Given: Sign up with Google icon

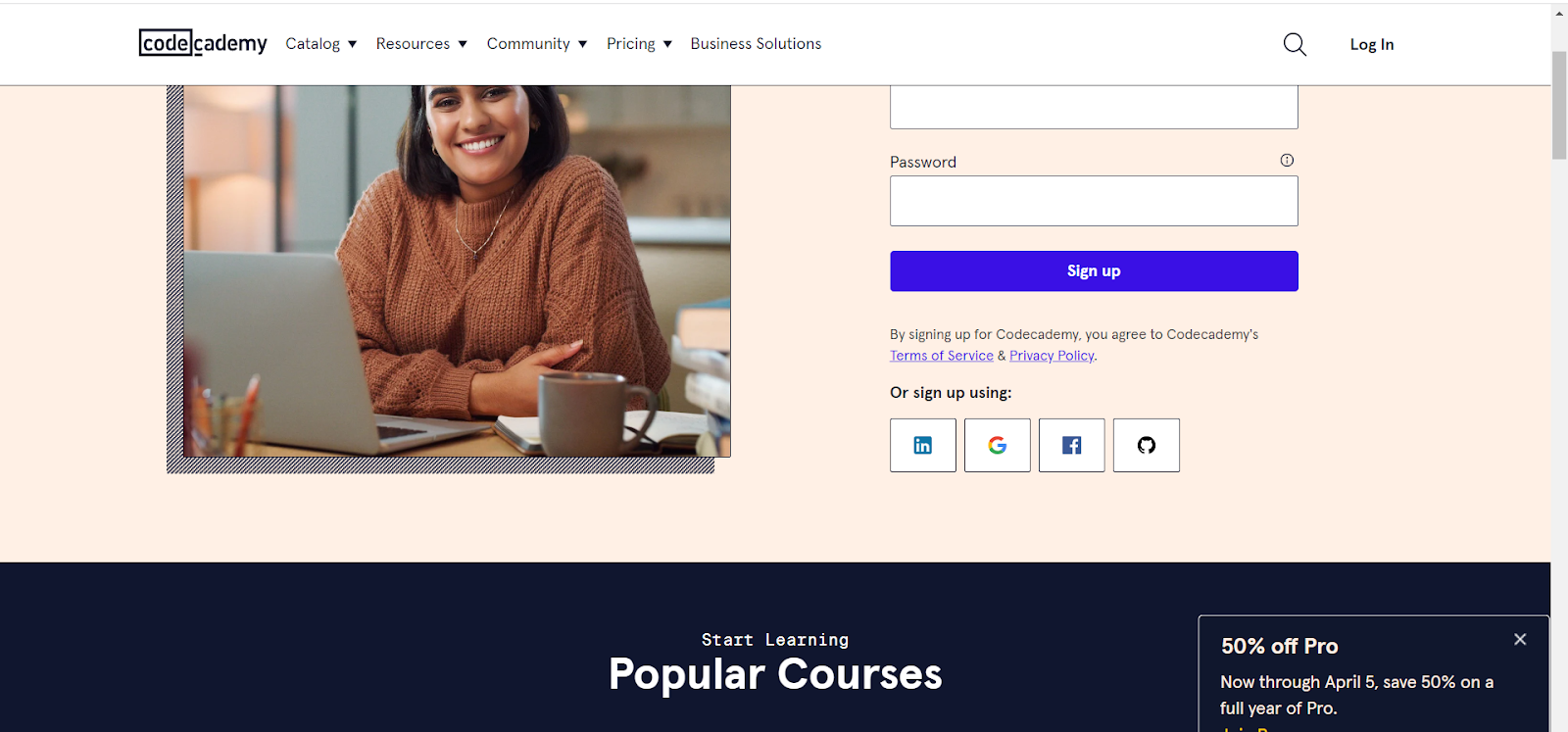Looking at the screenshot, I should [x=998, y=445].
